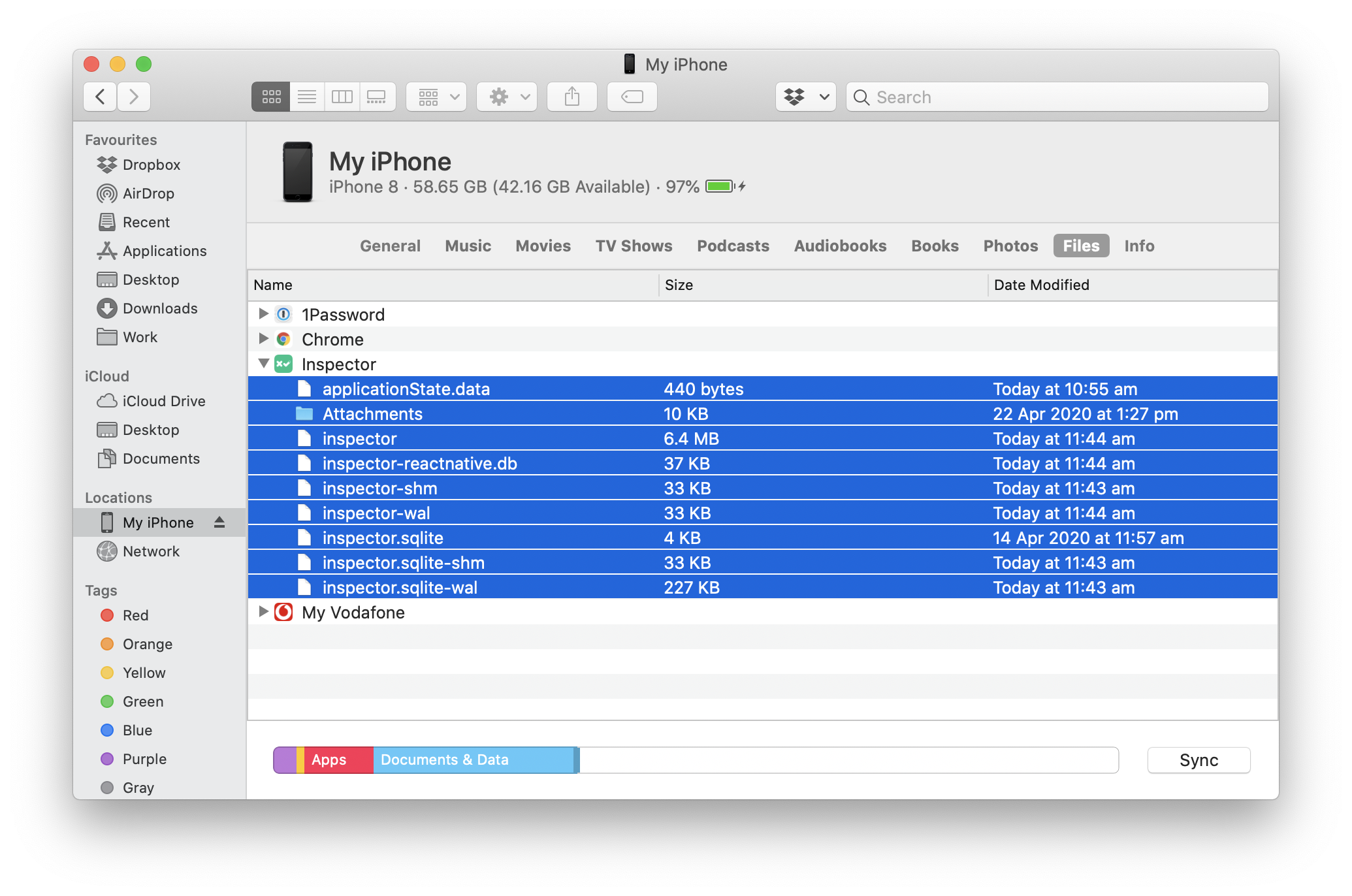Image resolution: width=1352 pixels, height=896 pixels.
Task: Eject My iPhone from the sidebar
Action: click(x=219, y=522)
